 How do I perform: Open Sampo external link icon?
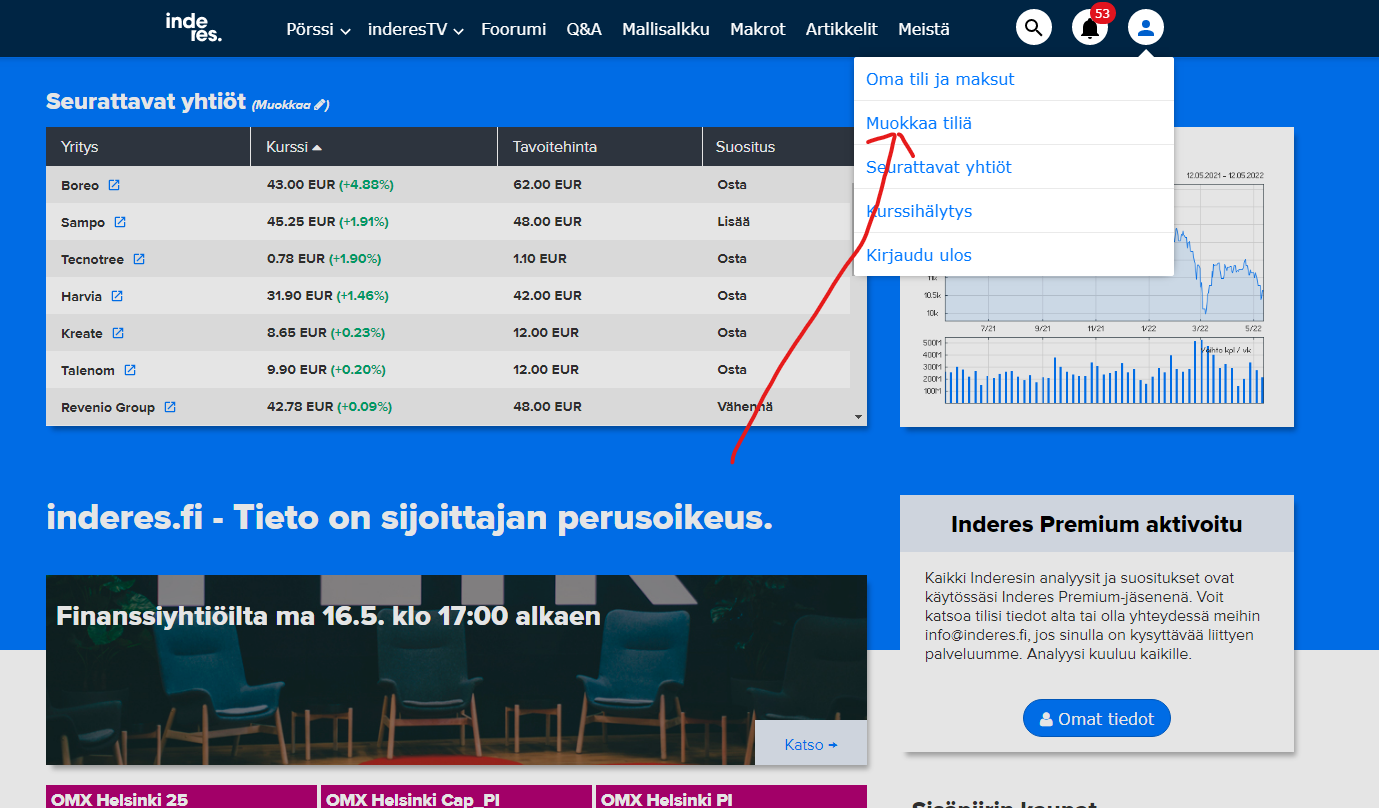[x=120, y=222]
